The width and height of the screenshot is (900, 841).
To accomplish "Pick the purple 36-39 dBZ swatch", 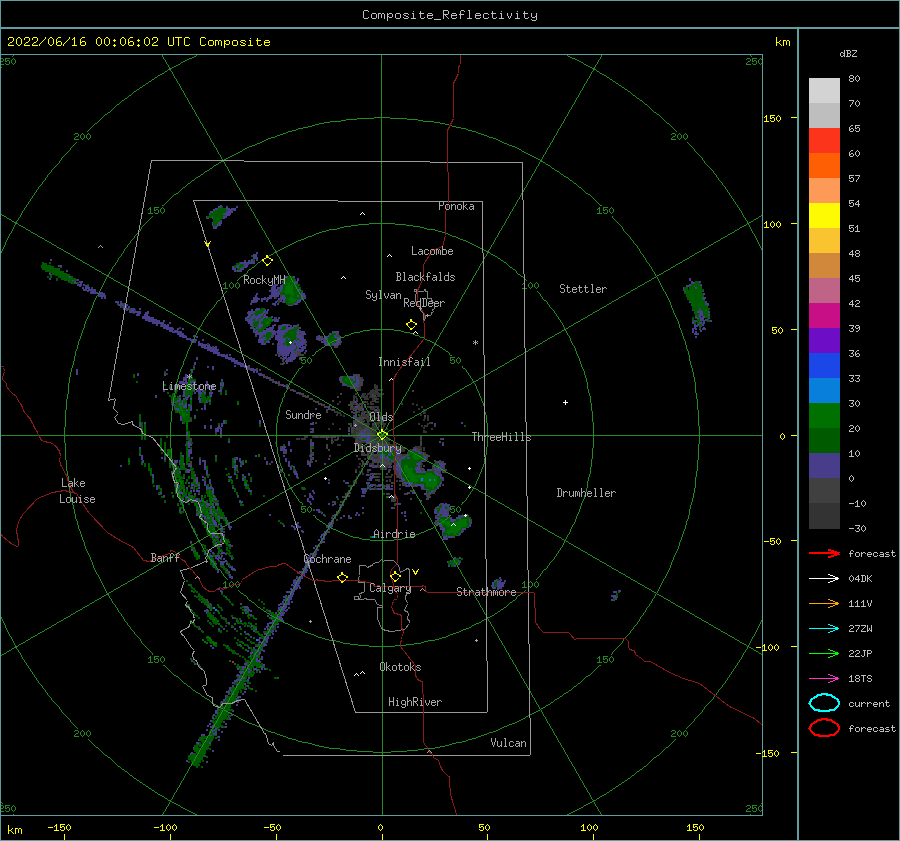I will [x=824, y=340].
